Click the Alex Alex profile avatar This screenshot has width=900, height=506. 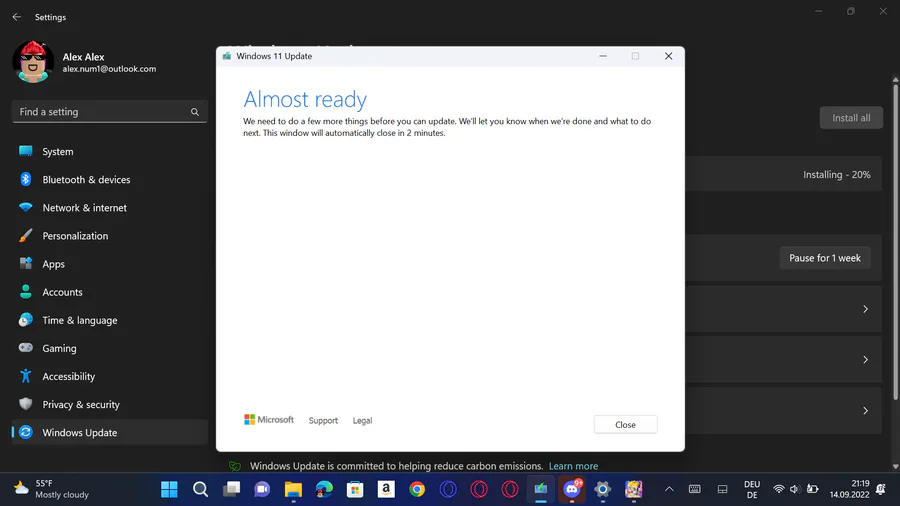click(33, 62)
